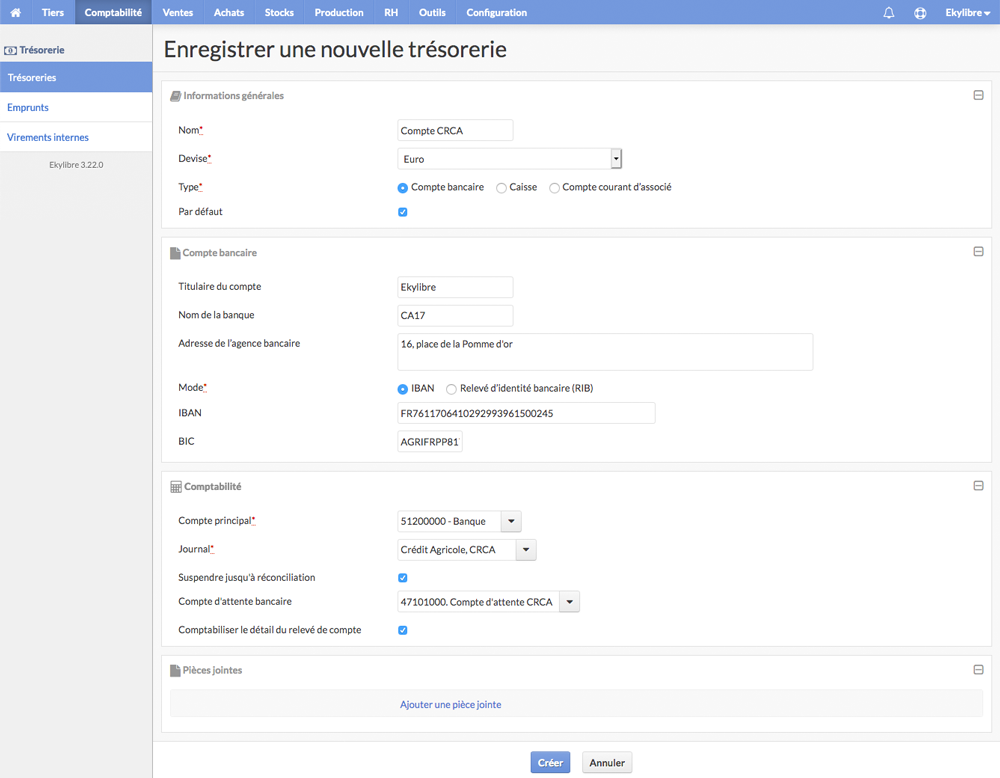Click the Nom de la banque field
The width and height of the screenshot is (1000, 778).
coord(455,315)
